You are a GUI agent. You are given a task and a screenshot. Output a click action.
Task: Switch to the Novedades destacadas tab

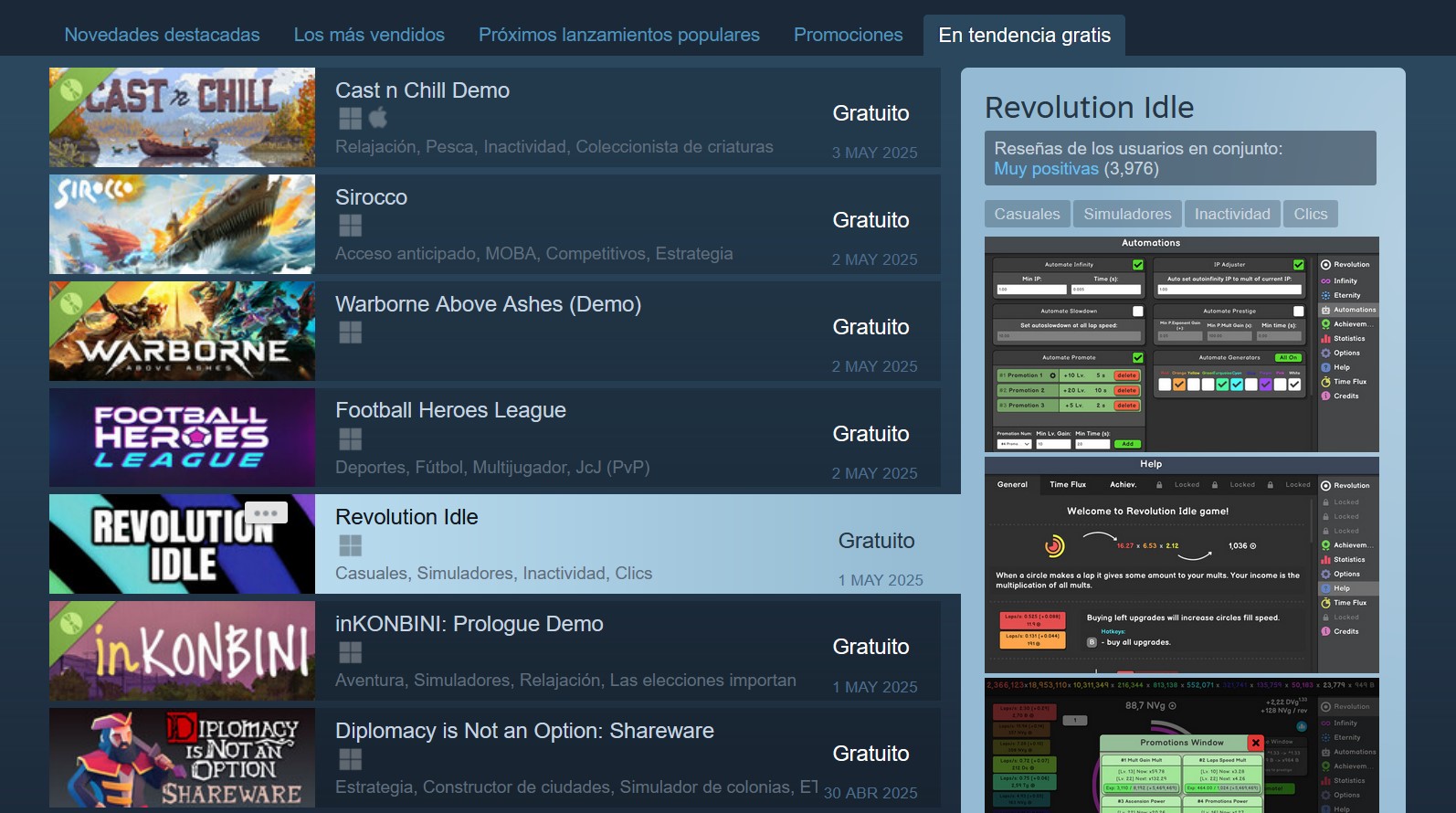click(x=162, y=35)
